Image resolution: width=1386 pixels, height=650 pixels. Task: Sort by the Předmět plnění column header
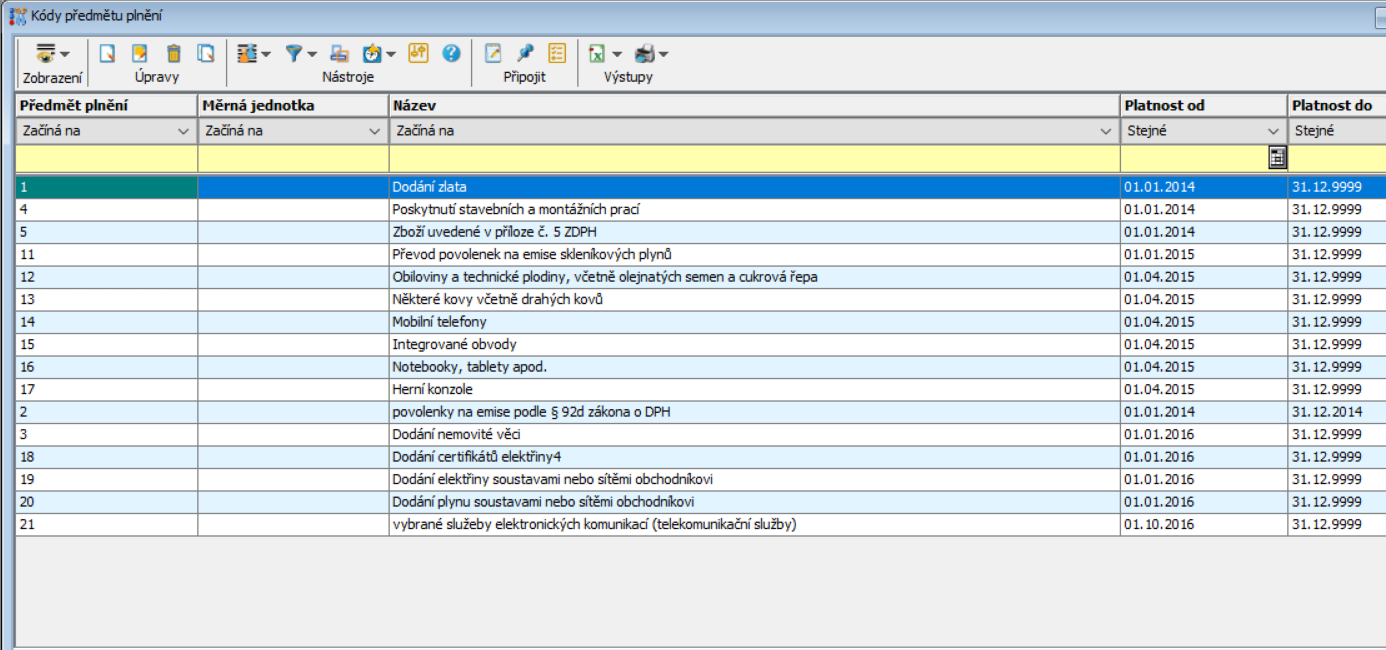point(107,105)
